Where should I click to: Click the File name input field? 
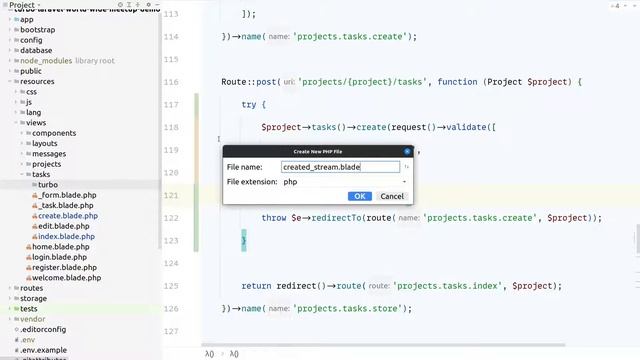pyautogui.click(x=340, y=167)
